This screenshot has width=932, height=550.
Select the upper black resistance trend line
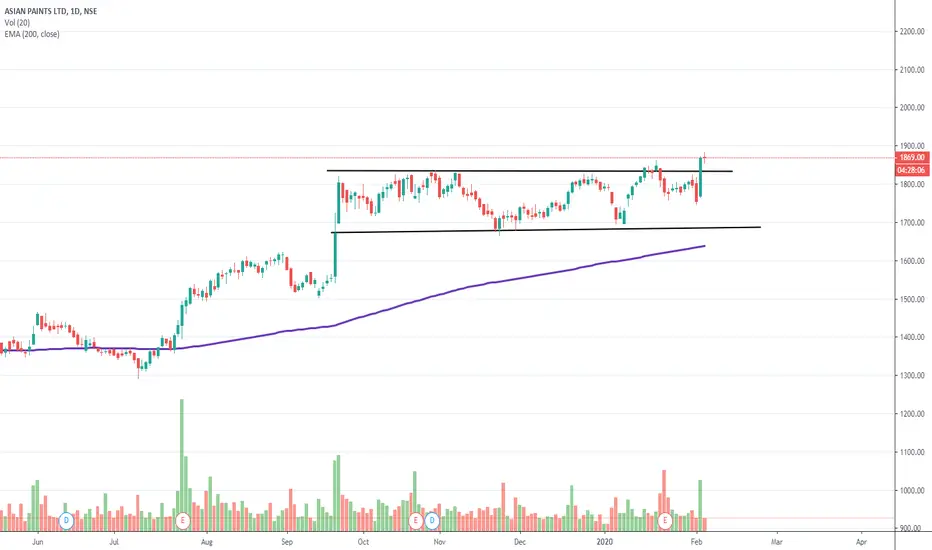pyautogui.click(x=529, y=171)
